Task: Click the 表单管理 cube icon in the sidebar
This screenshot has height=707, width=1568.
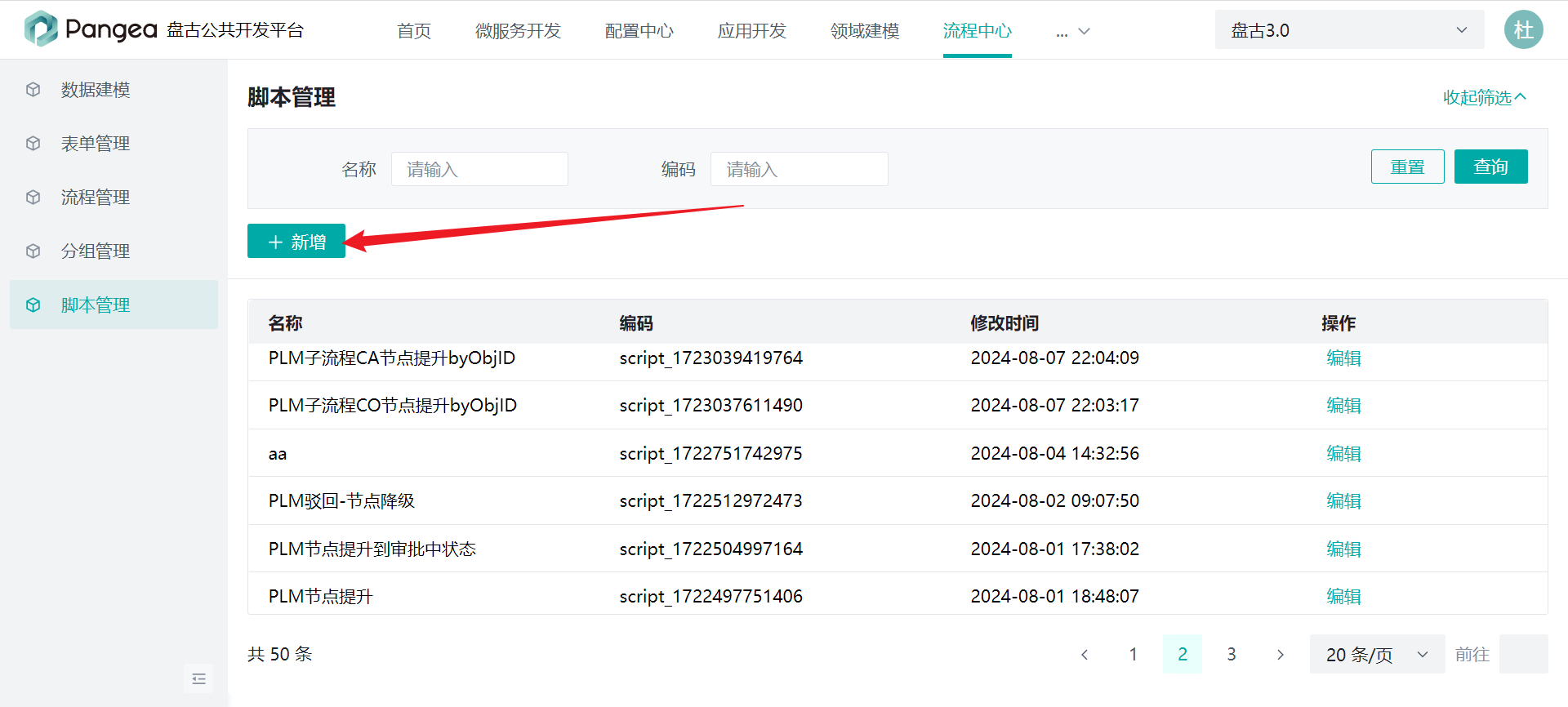Action: click(33, 144)
